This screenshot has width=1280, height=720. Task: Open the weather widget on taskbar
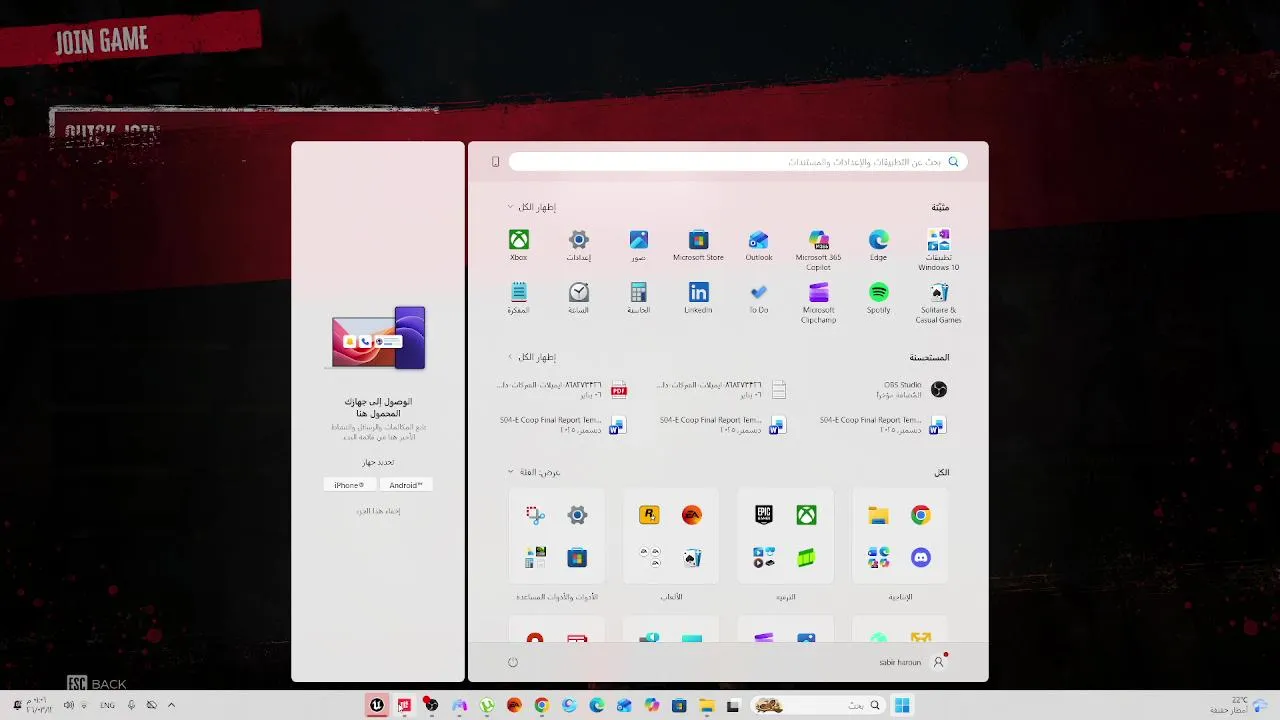(1238, 705)
